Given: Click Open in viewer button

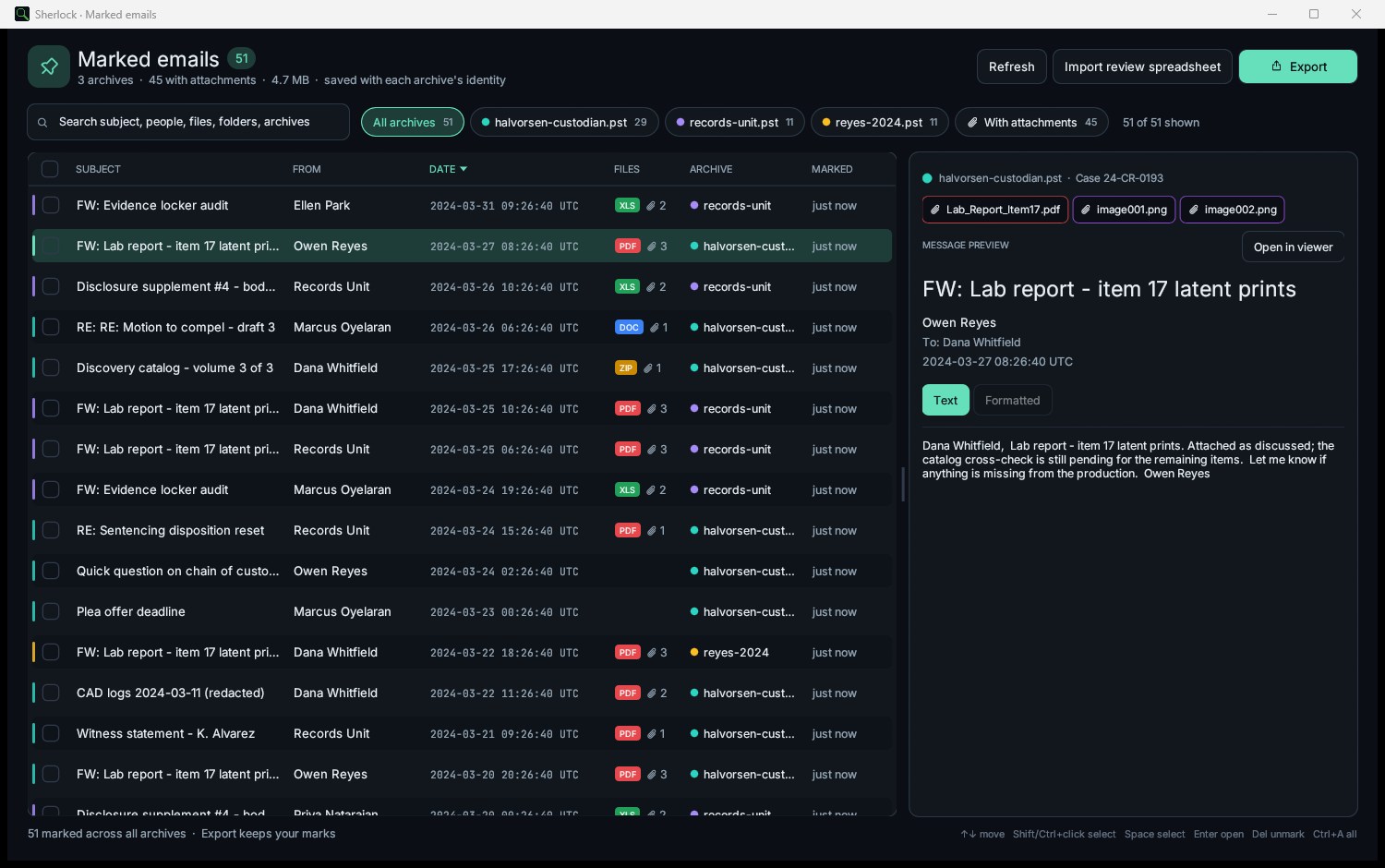Looking at the screenshot, I should click(x=1293, y=247).
